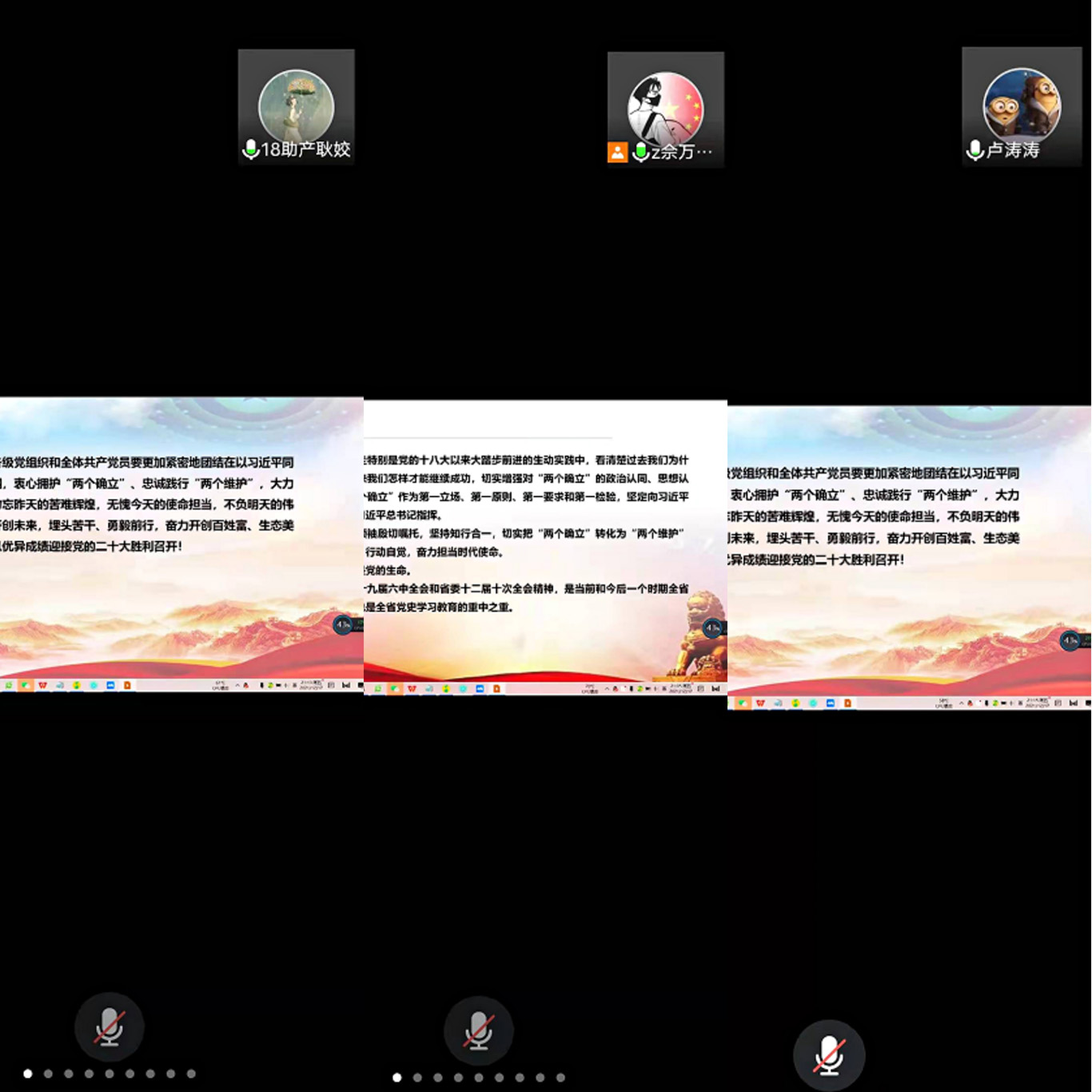The image size is (1092, 1092).
Task: Click the red WPS icon in right panel taskbar
Action: pyautogui.click(x=760, y=703)
